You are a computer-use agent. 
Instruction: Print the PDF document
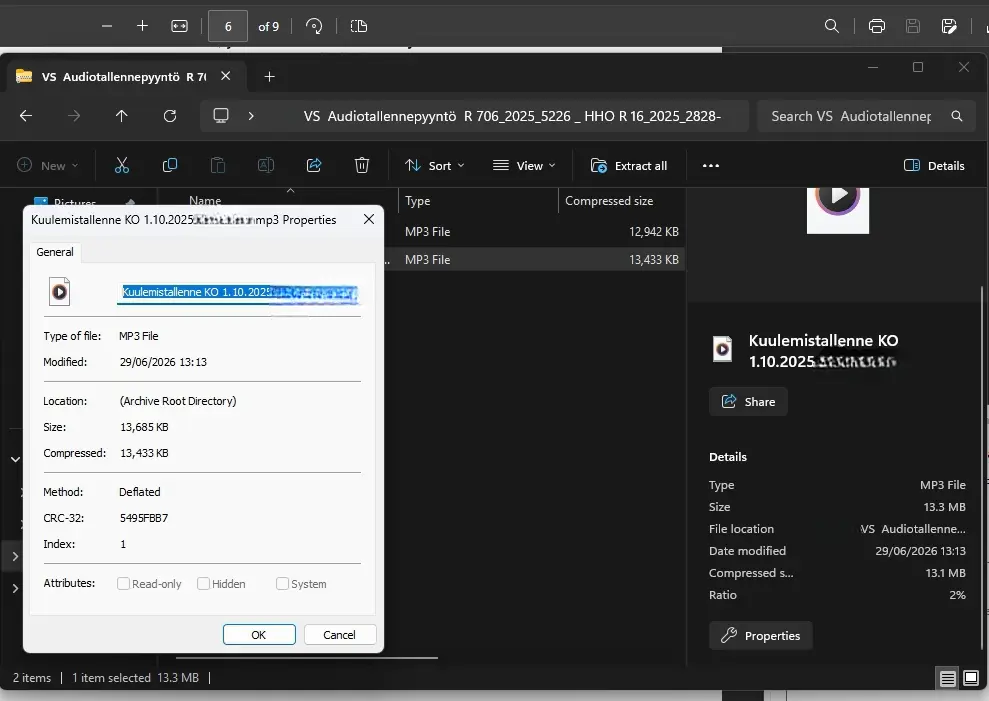point(877,26)
